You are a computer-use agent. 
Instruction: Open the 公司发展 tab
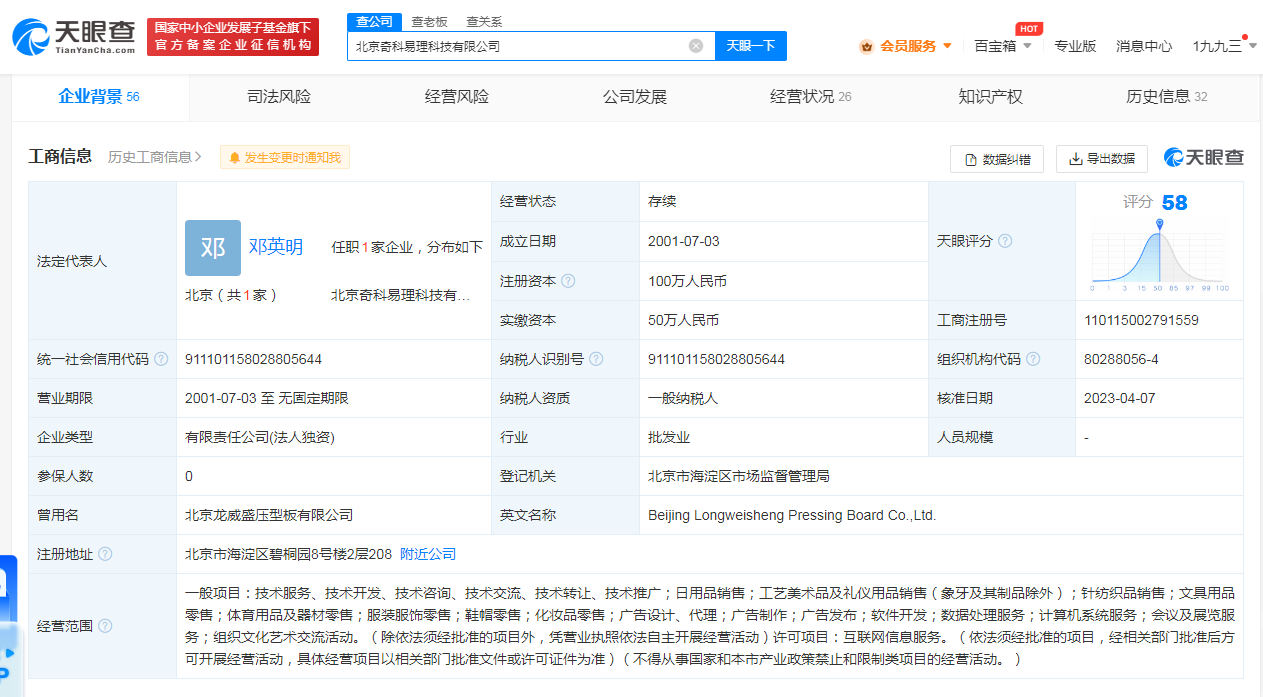635,97
